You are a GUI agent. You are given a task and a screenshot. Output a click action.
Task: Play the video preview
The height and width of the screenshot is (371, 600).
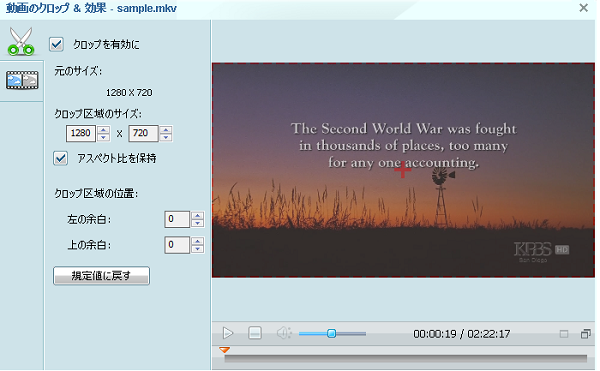tap(228, 333)
